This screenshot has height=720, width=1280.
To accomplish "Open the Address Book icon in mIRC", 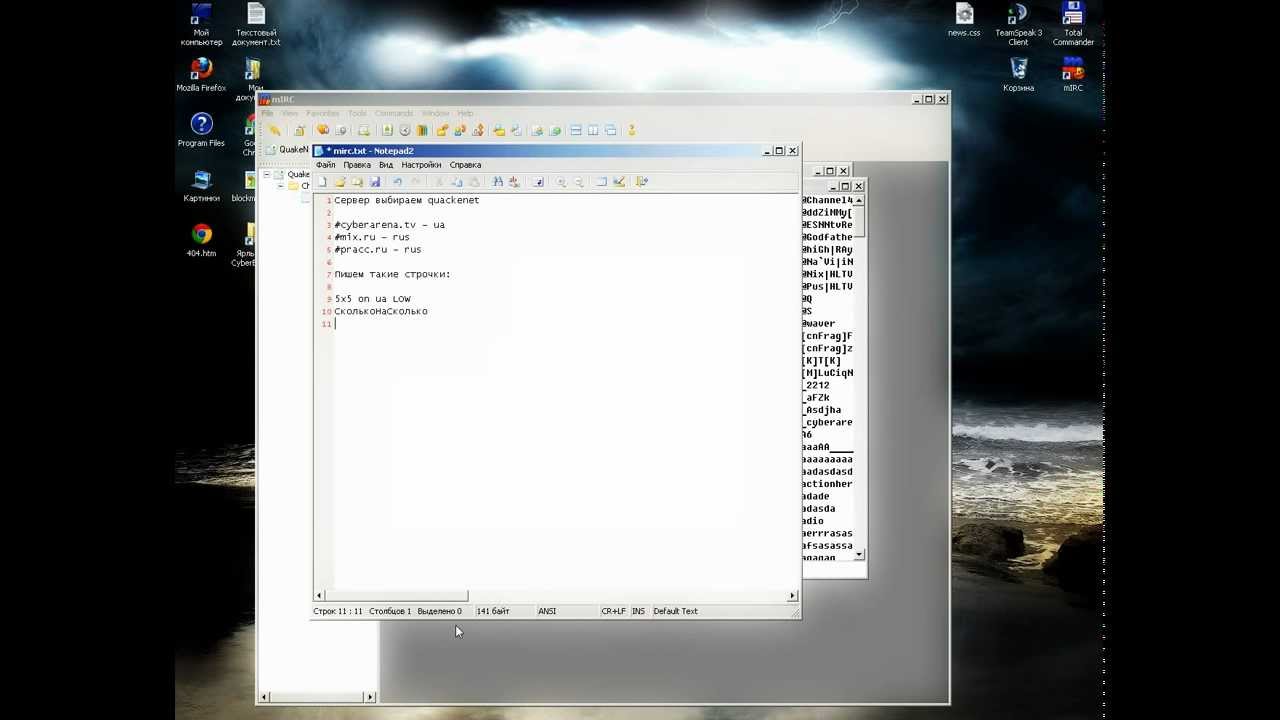I will click(387, 130).
